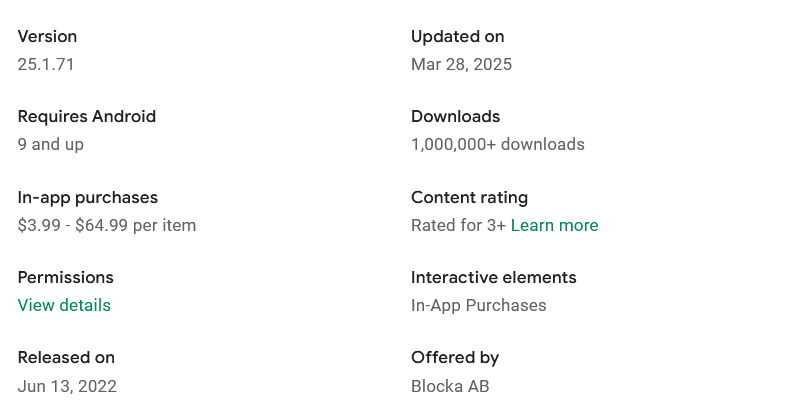787x416 pixels.
Task: Click the Interactive elements heading
Action: 493,277
